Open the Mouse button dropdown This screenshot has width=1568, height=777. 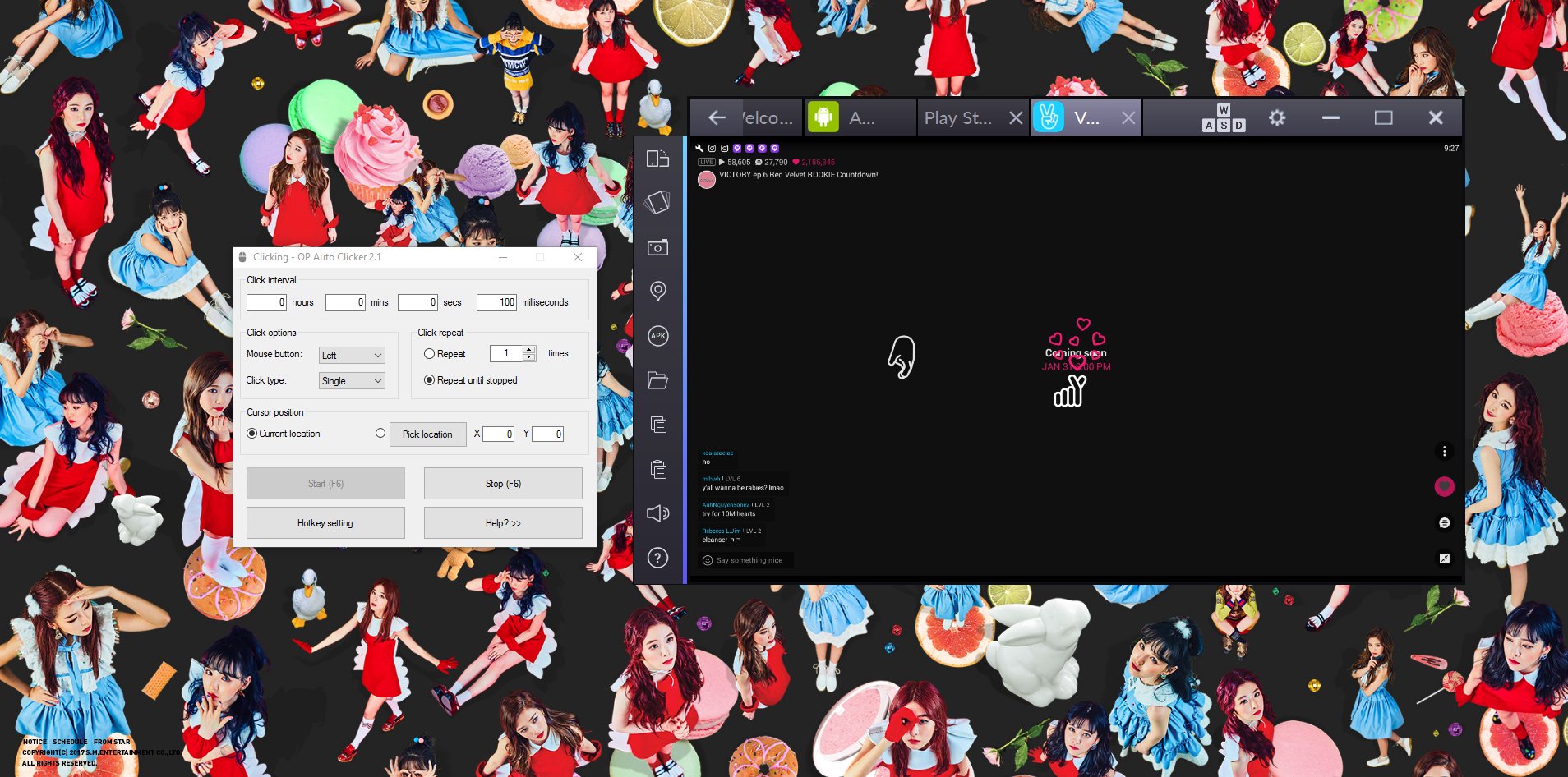point(352,355)
